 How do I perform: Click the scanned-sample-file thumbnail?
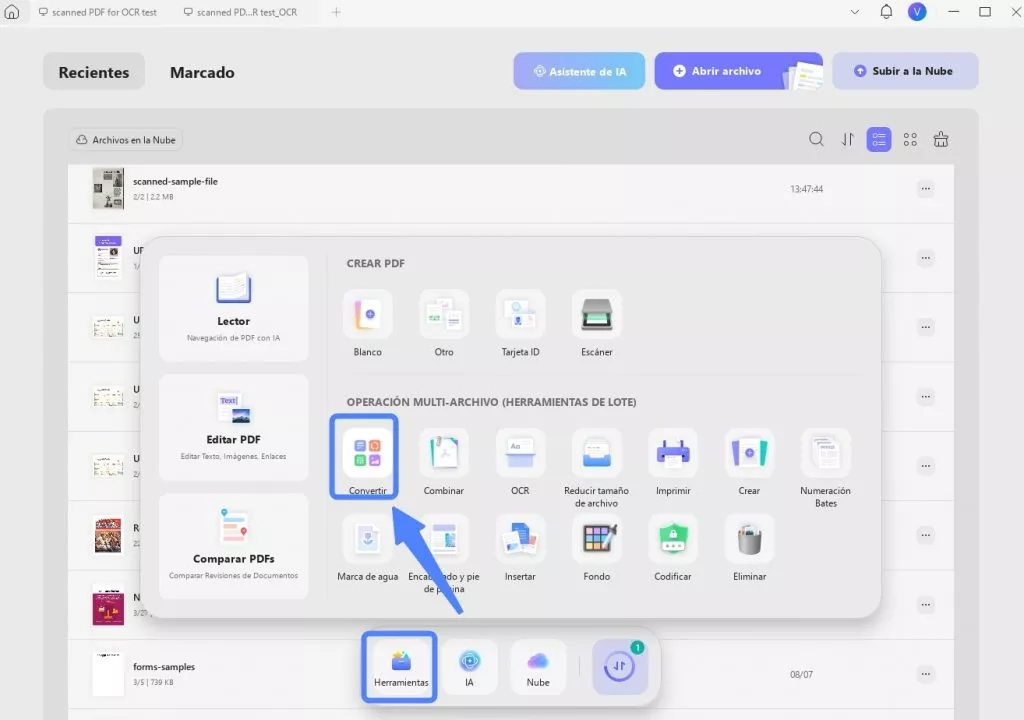pyautogui.click(x=108, y=189)
